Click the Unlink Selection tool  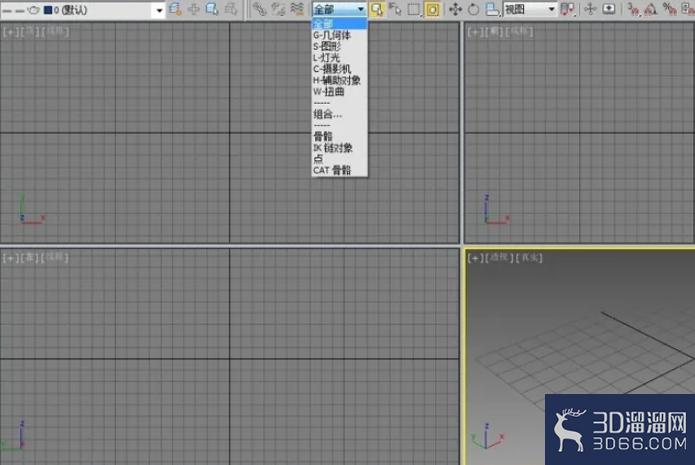click(278, 9)
